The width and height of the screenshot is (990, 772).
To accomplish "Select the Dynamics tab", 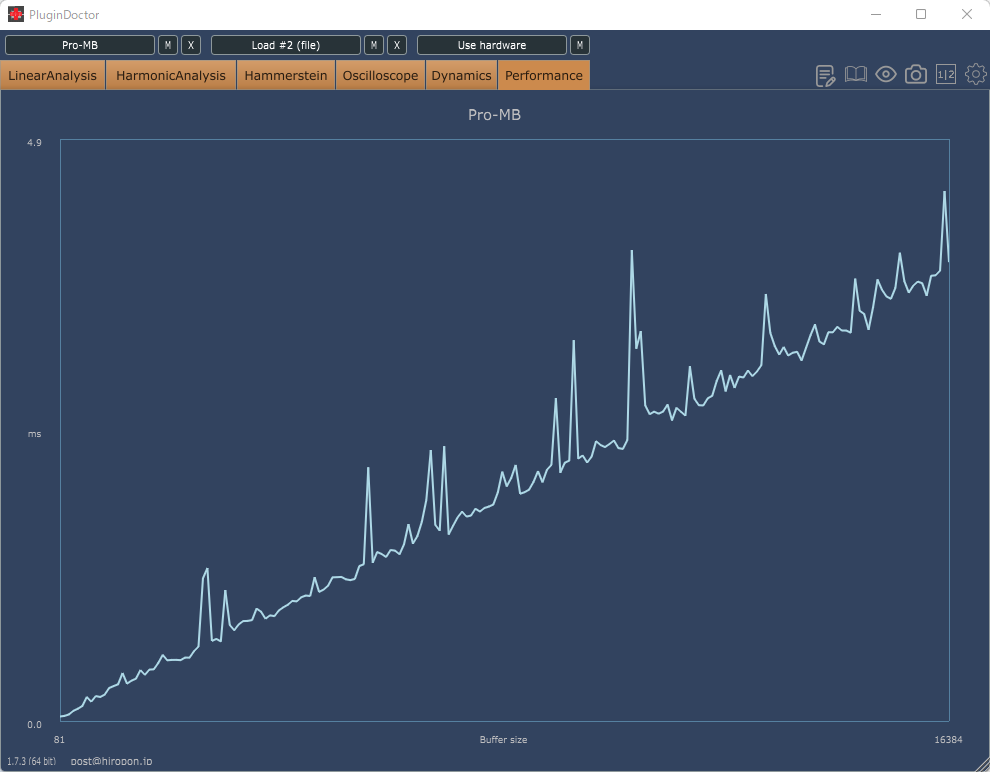I will [462, 75].
